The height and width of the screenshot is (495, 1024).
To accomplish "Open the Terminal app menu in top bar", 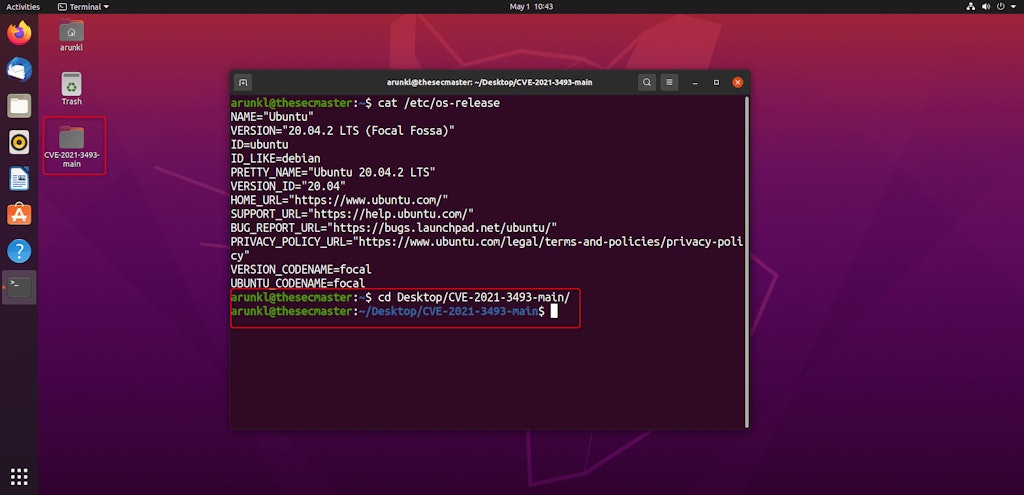I will pyautogui.click(x=83, y=7).
